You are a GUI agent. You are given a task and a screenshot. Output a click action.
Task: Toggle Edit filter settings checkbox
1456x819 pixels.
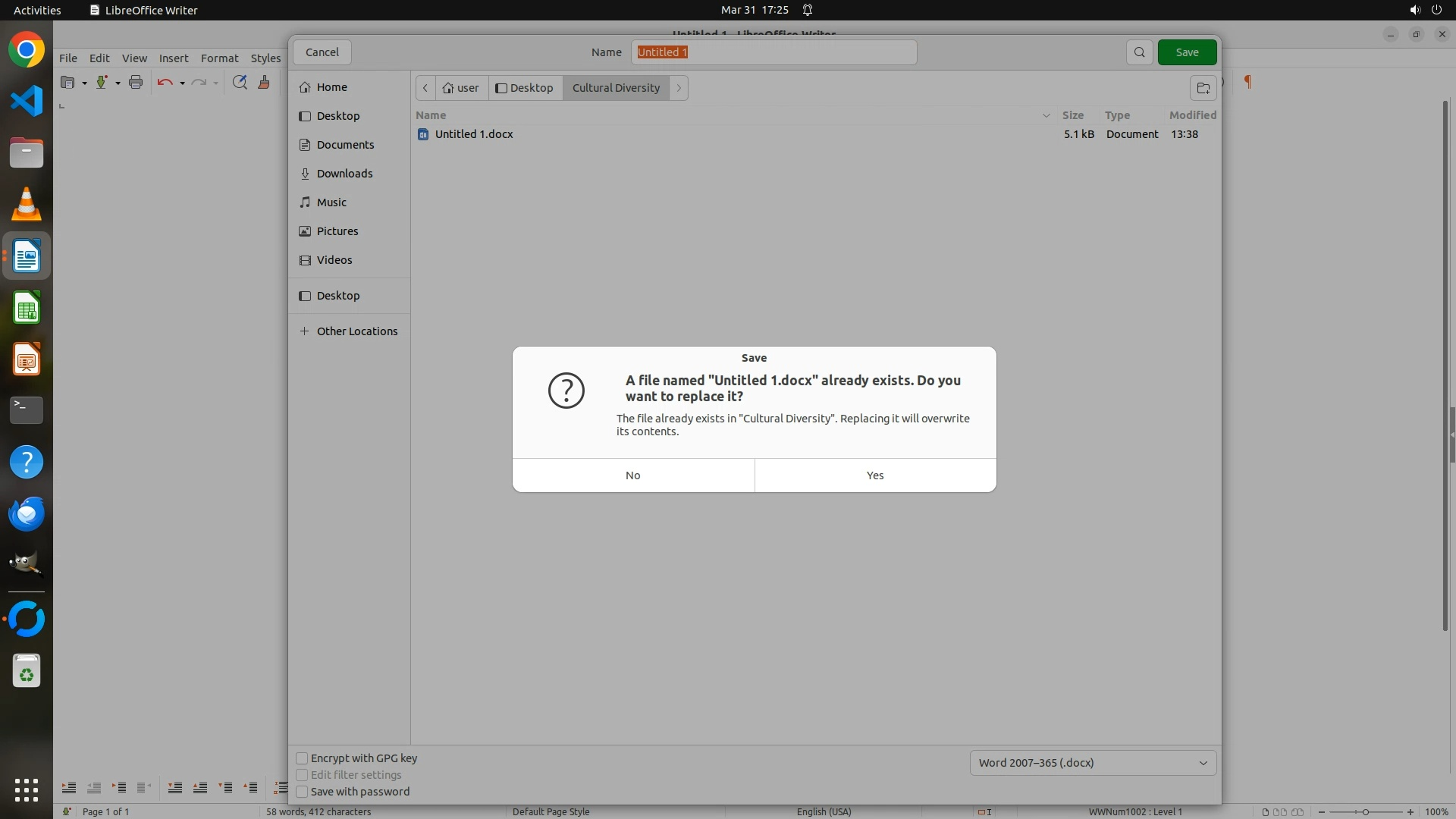click(x=302, y=775)
